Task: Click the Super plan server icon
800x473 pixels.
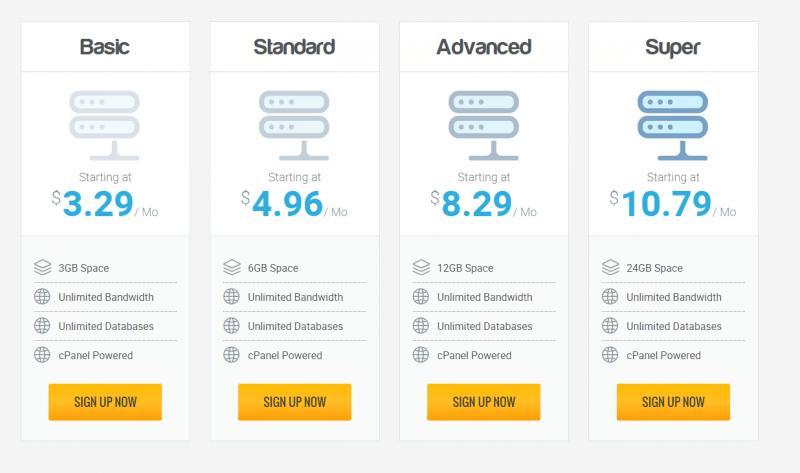Action: pyautogui.click(x=672, y=126)
